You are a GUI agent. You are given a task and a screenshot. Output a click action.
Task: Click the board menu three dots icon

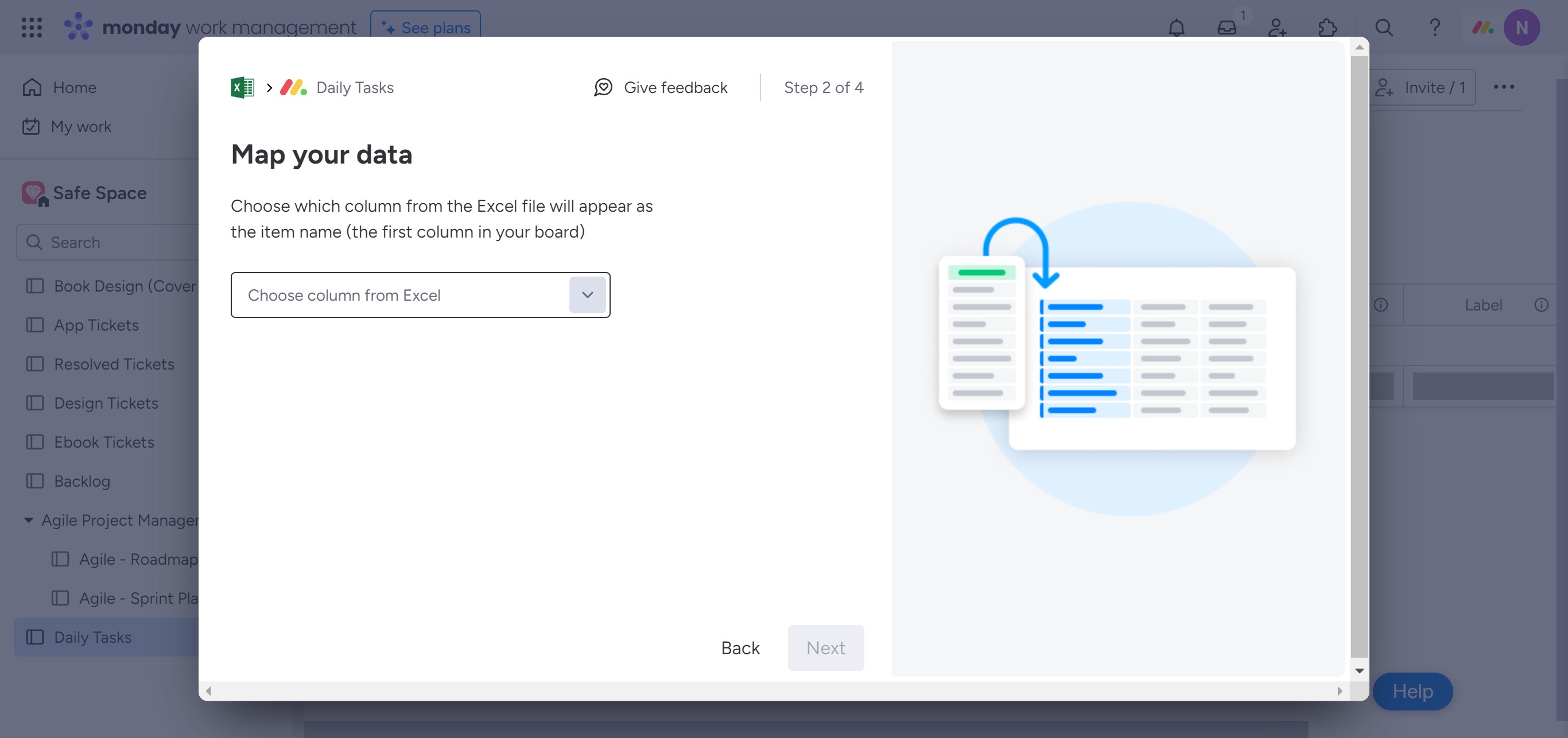click(x=1504, y=87)
